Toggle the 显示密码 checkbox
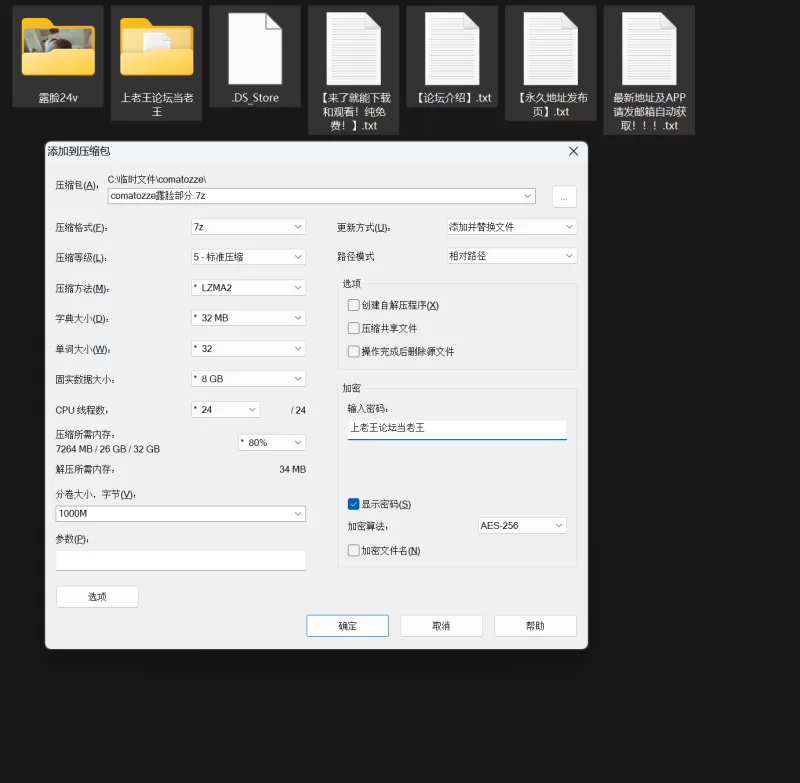Image resolution: width=800 pixels, height=783 pixels. (353, 504)
